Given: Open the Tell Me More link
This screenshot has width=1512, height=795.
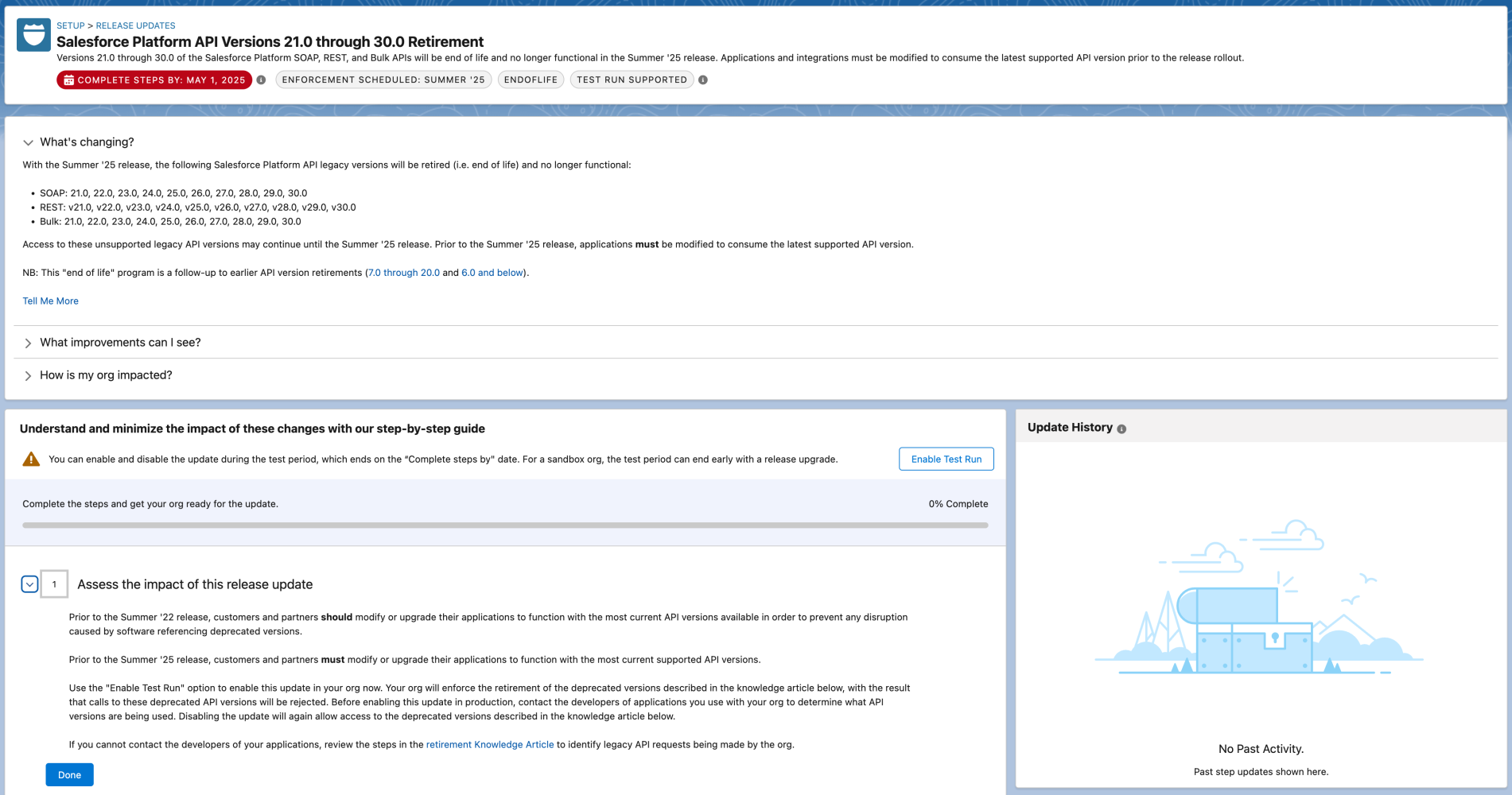Looking at the screenshot, I should point(50,301).
